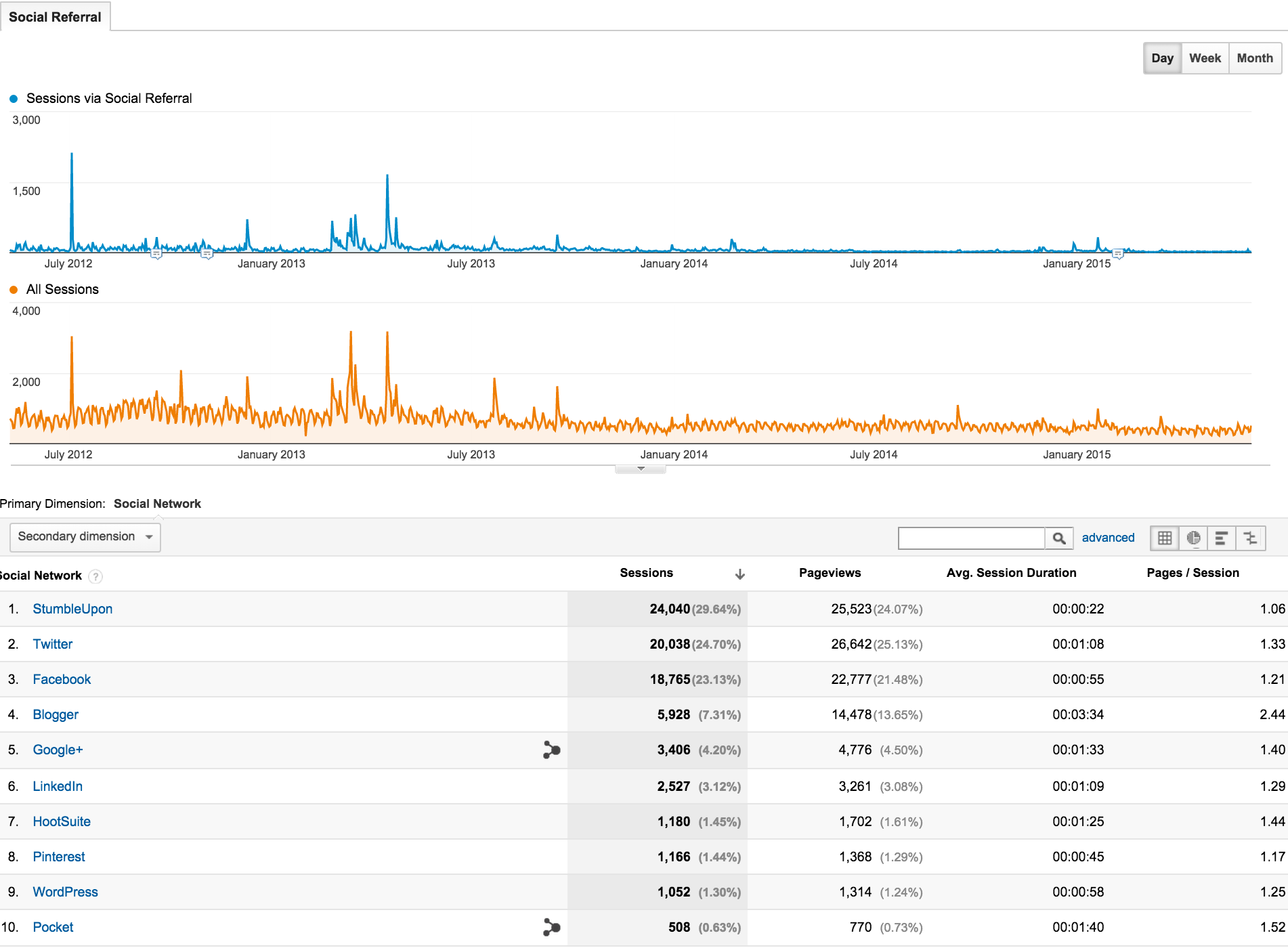The width and height of the screenshot is (1288, 948).
Task: Click the Social Network column header
Action: coord(41,576)
